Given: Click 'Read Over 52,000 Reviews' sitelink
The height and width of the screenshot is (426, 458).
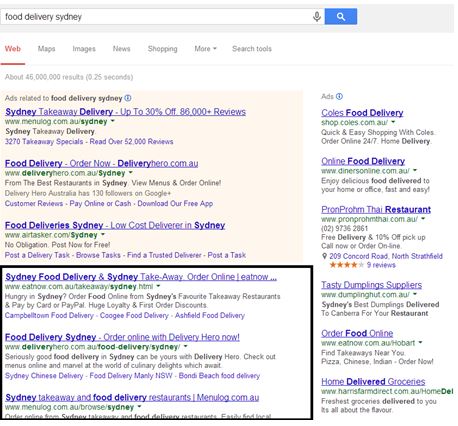Looking at the screenshot, I should 131,142.
